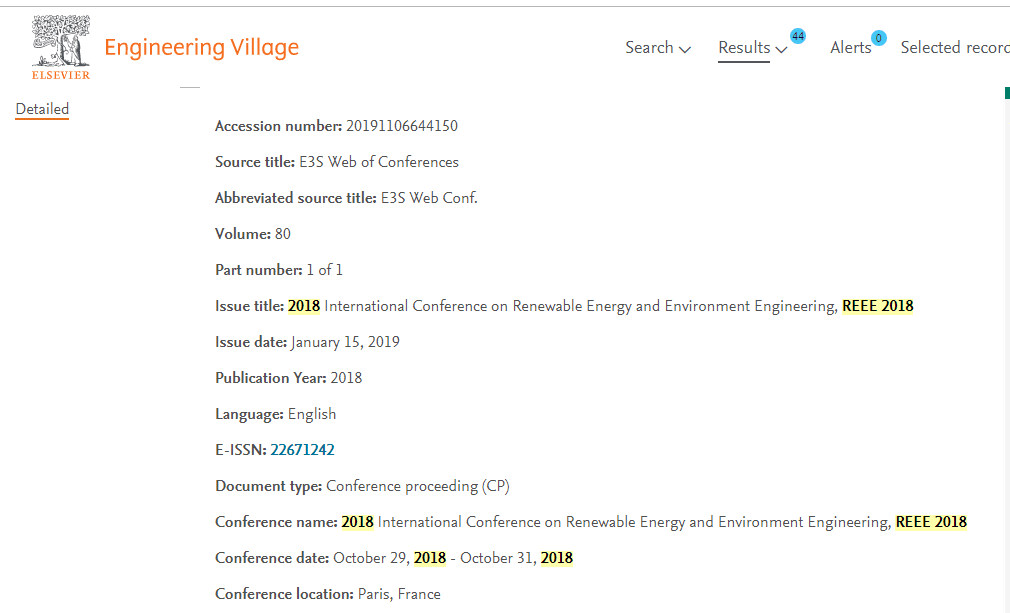This screenshot has height=613, width=1010.
Task: Click highlighted REEE 2018 in Issue title
Action: [x=877, y=306]
